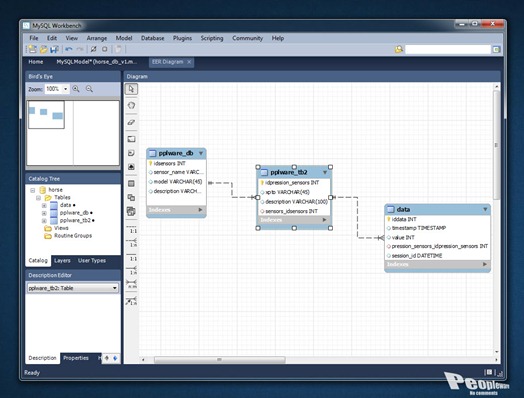
Task: Click the Bird's Eye viewport thumbnail
Action: point(46,115)
